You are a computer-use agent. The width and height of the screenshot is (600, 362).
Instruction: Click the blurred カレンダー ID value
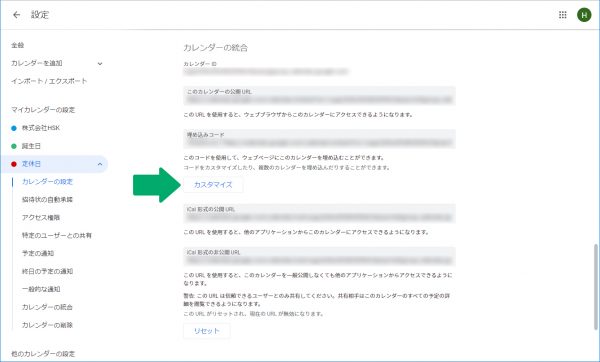[266, 72]
